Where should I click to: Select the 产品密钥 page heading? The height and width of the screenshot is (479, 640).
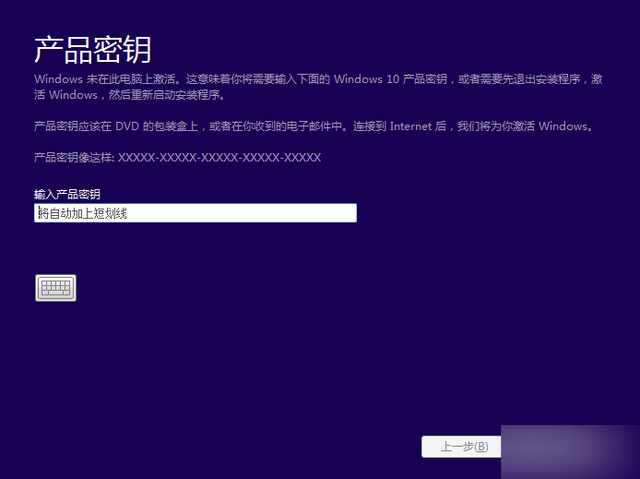coord(93,50)
